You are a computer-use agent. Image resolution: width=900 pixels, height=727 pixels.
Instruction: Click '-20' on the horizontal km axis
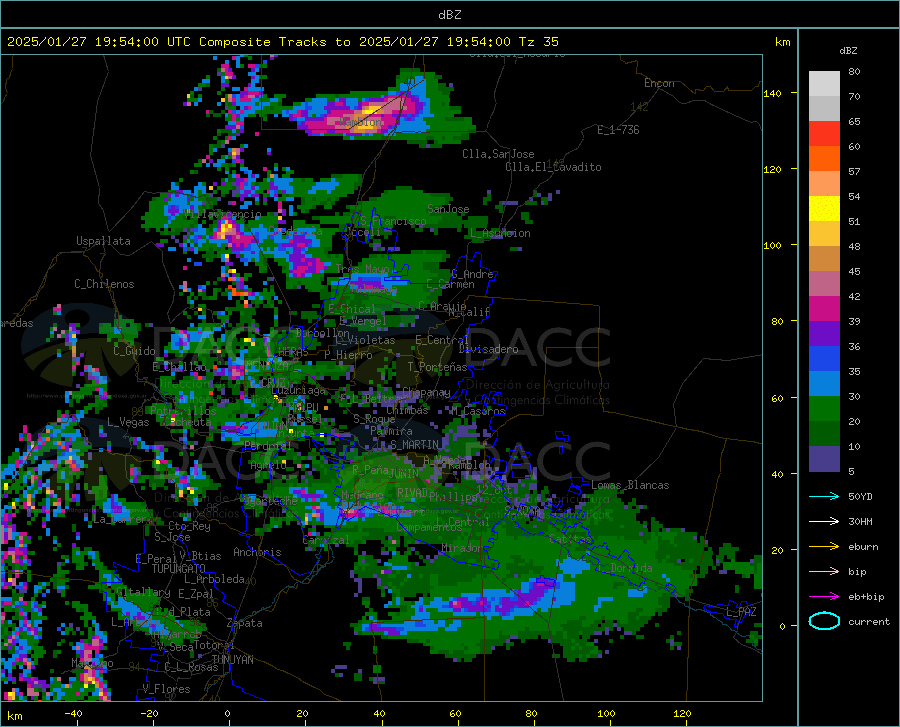(x=149, y=713)
